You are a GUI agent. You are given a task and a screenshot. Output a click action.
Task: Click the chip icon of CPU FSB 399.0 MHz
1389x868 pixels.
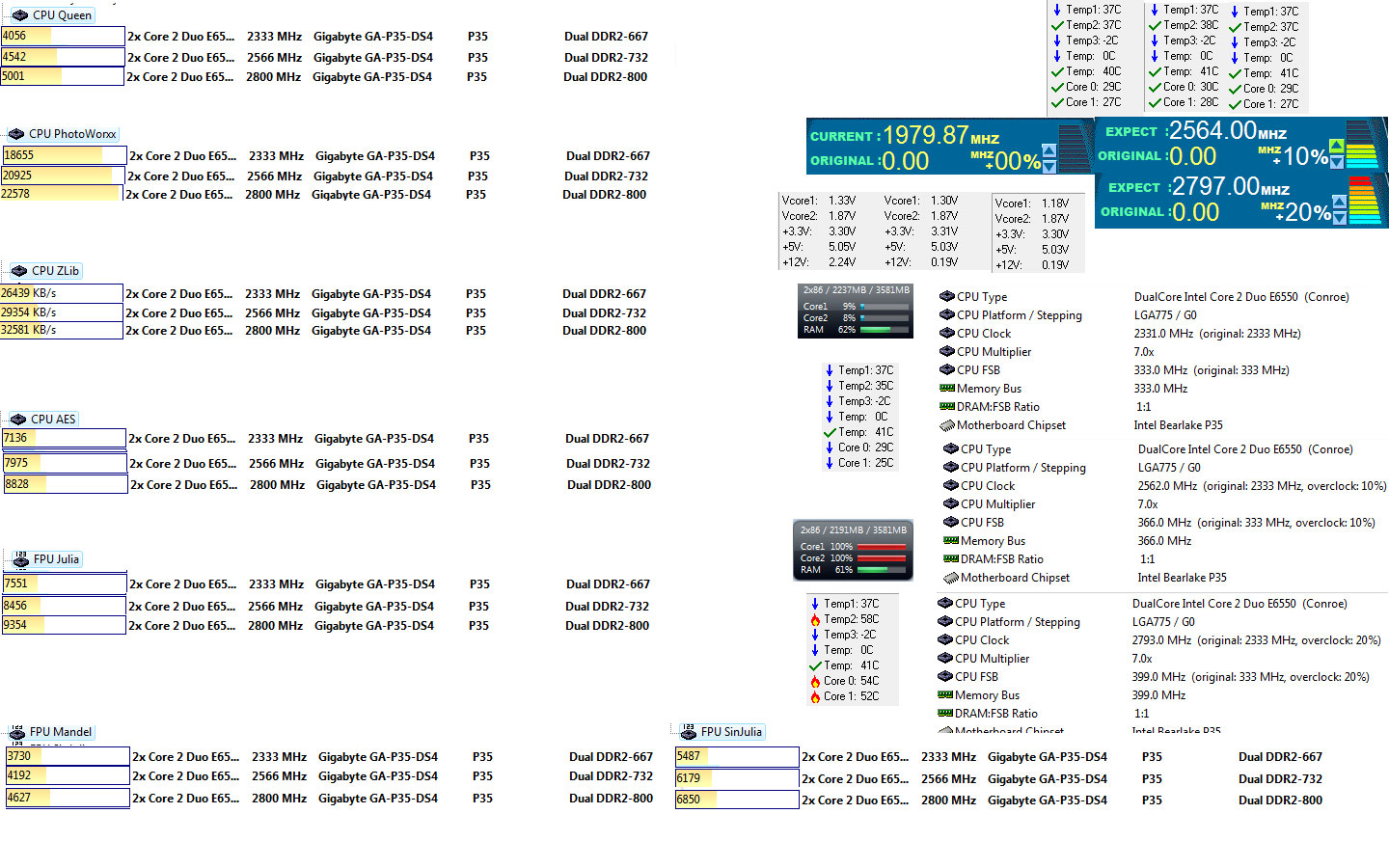tap(944, 677)
